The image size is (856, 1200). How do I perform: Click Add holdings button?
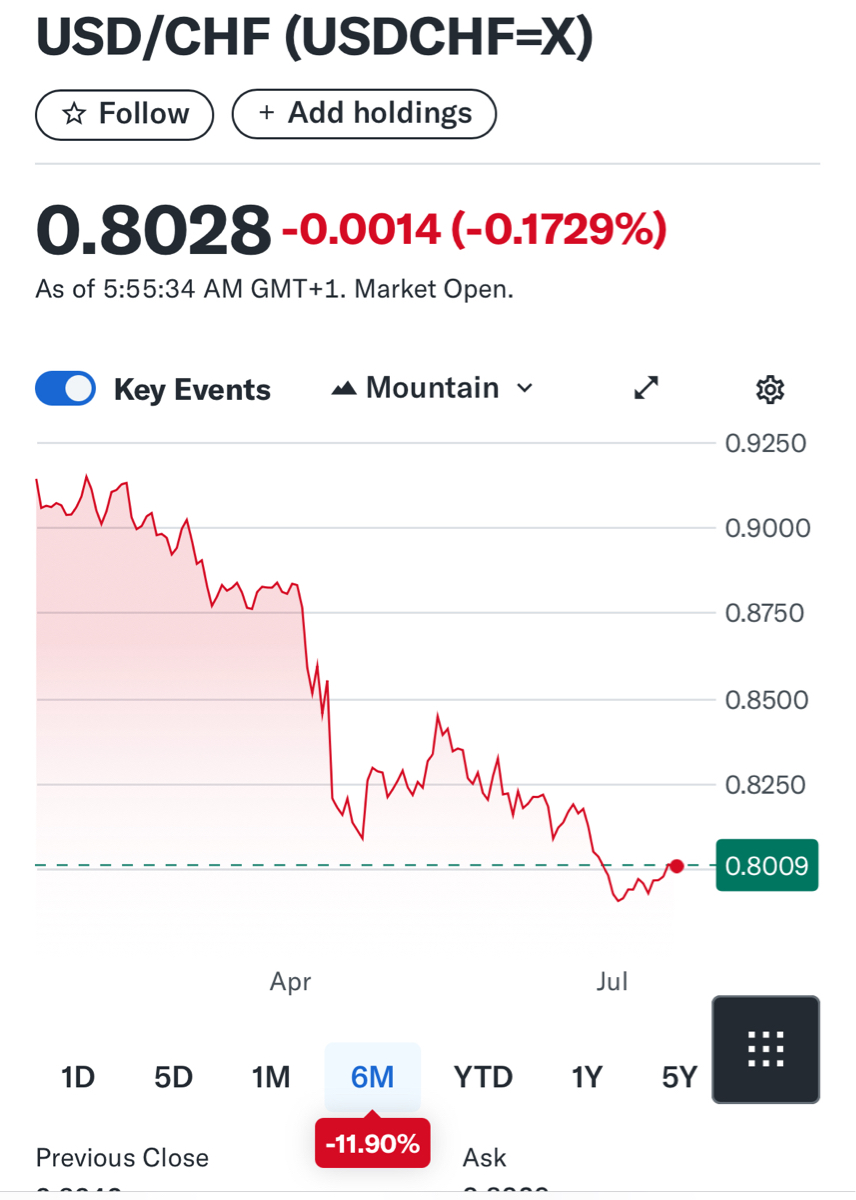coord(364,114)
